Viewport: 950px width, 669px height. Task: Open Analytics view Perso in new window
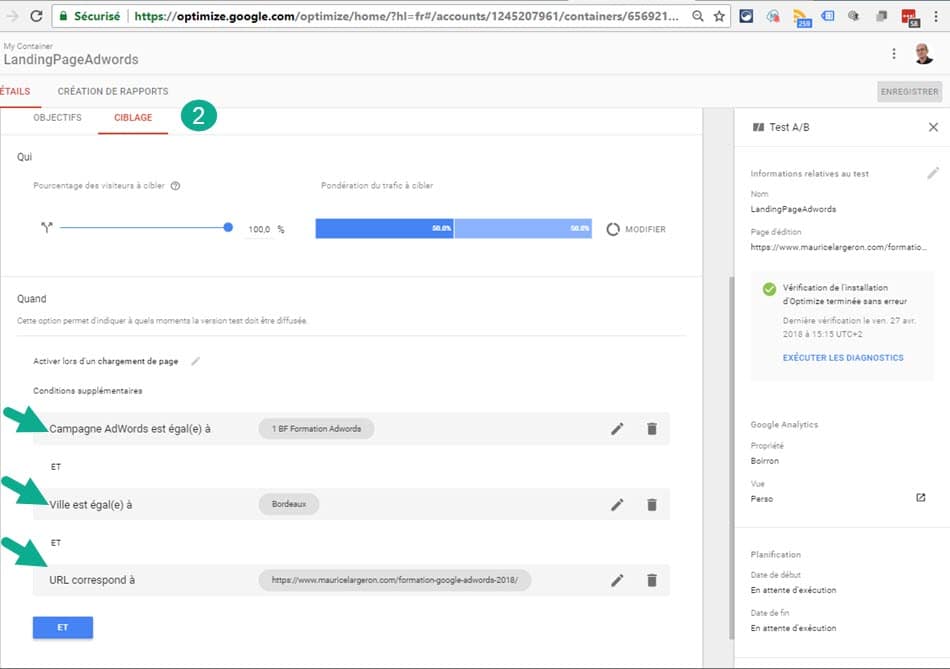(x=920, y=498)
